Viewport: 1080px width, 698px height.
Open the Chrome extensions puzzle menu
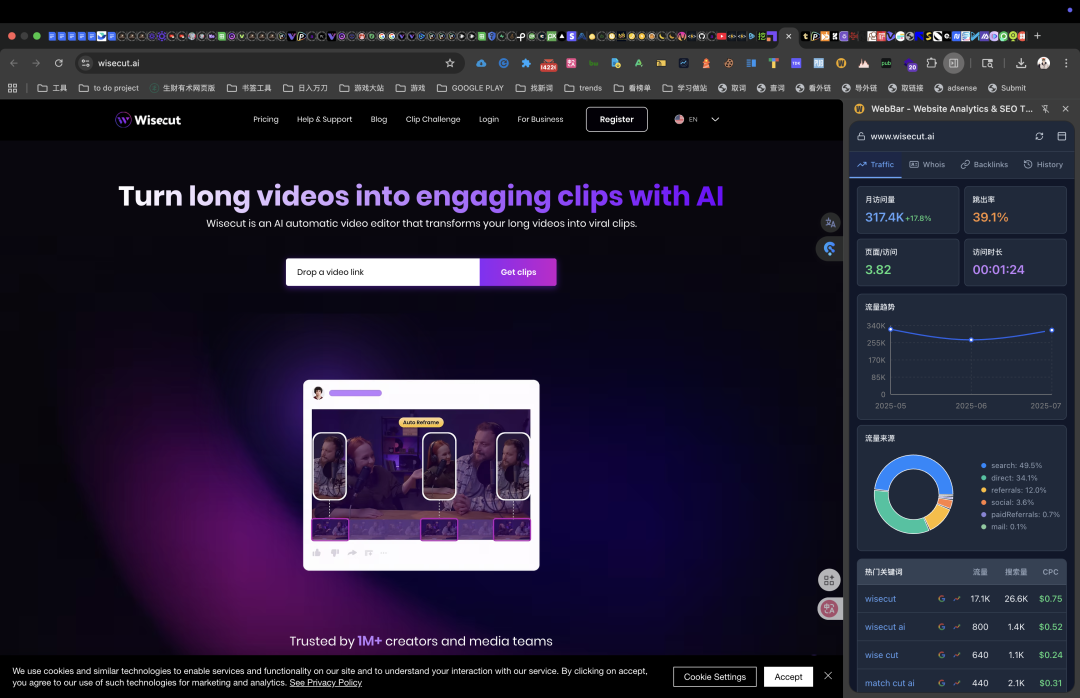point(931,63)
